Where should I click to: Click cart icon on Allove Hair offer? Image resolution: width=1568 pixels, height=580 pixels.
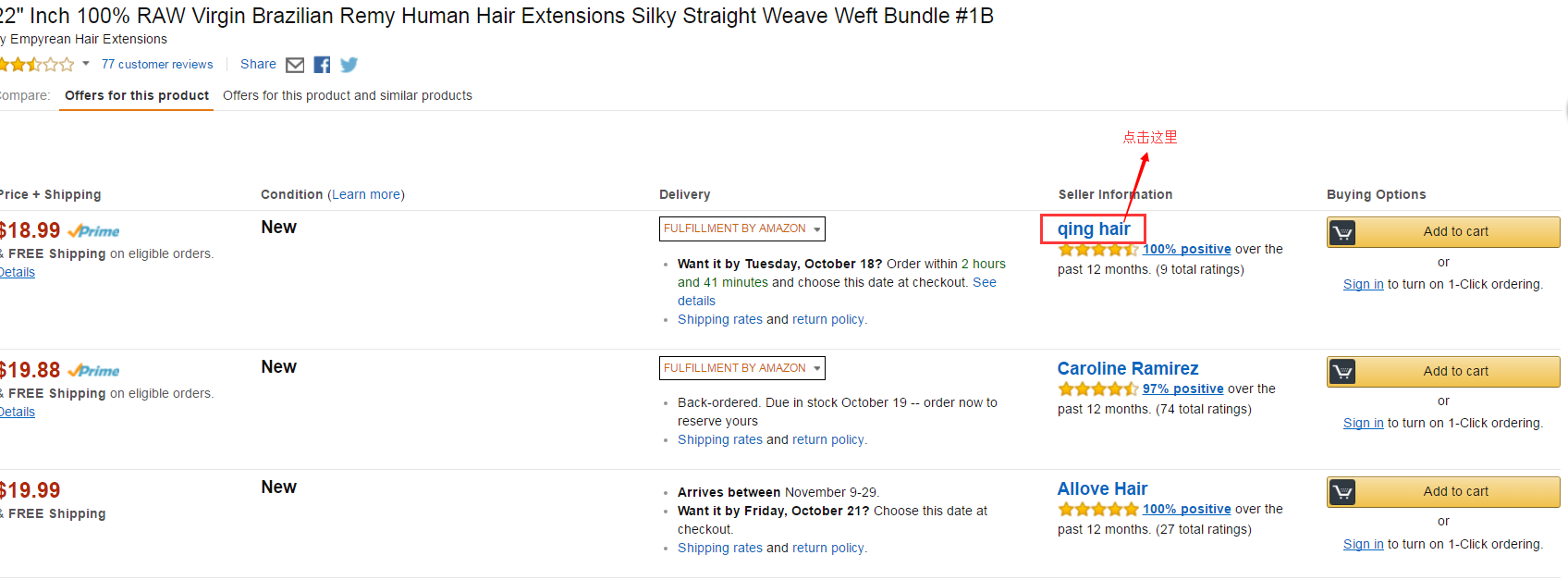pos(1343,492)
